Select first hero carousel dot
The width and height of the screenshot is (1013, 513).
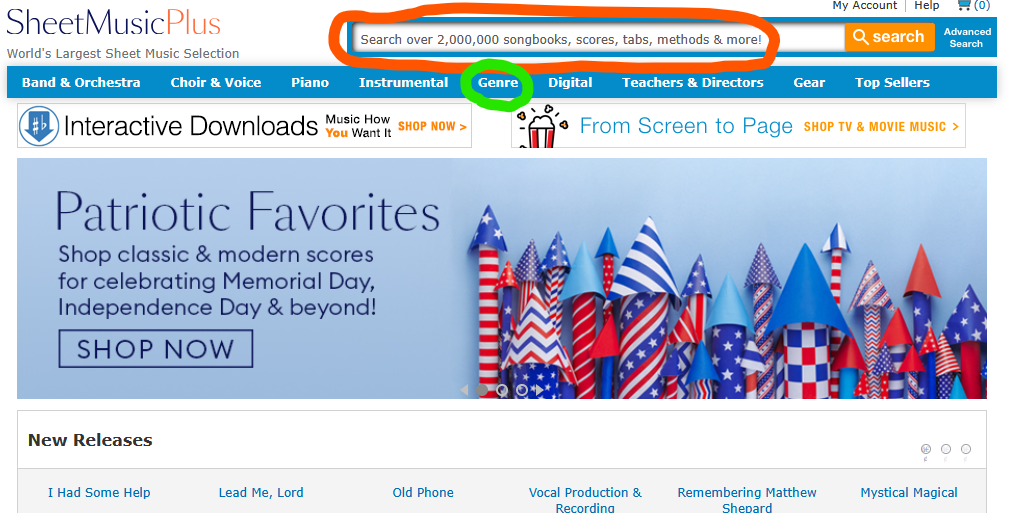[x=482, y=390]
